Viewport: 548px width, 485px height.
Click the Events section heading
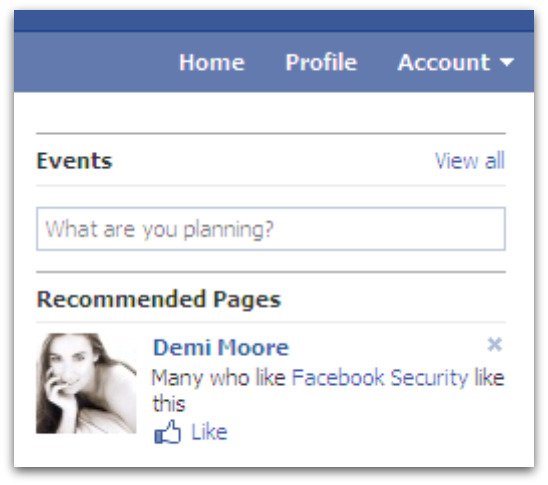coord(74,161)
